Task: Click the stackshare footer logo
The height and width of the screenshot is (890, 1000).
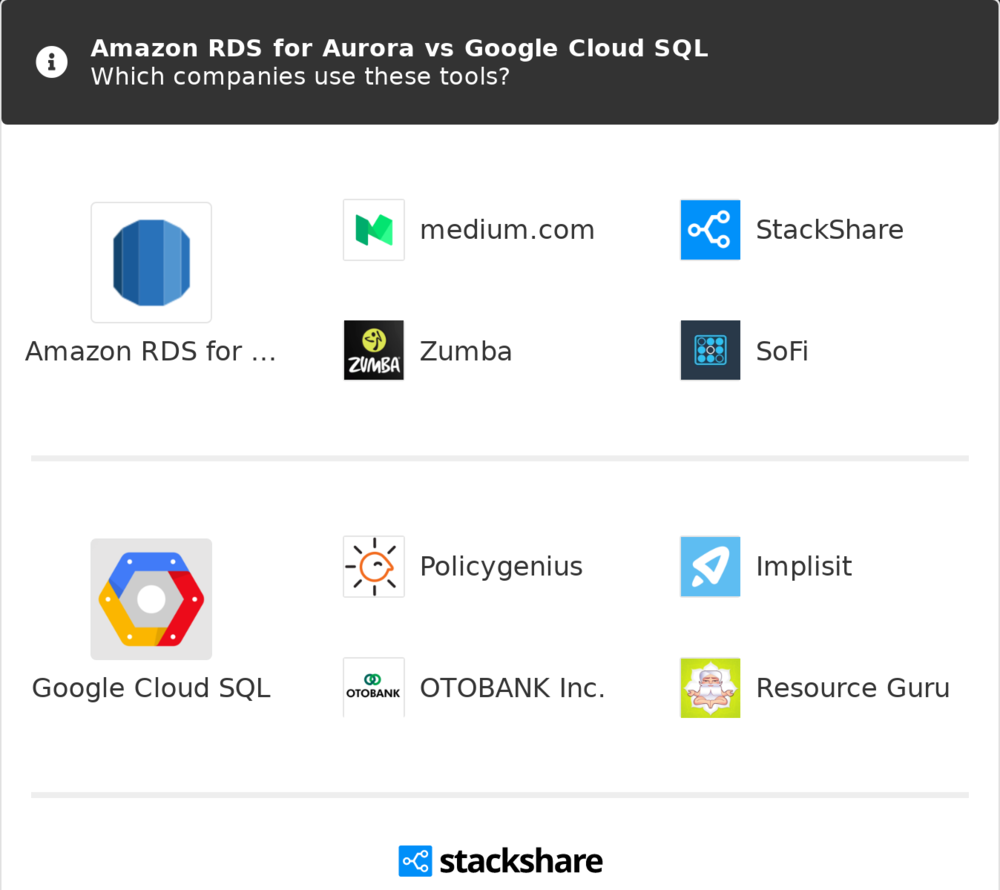Action: coord(500,861)
